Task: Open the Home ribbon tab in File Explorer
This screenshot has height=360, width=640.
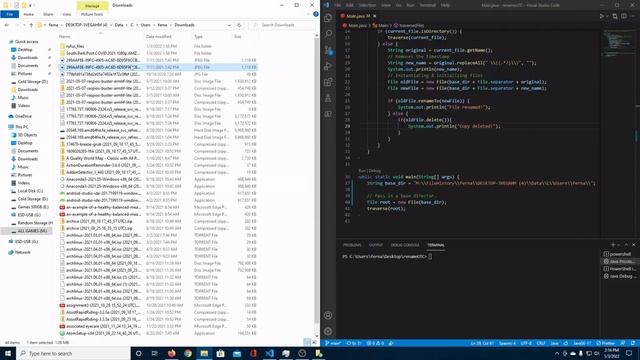Action: (x=29, y=14)
